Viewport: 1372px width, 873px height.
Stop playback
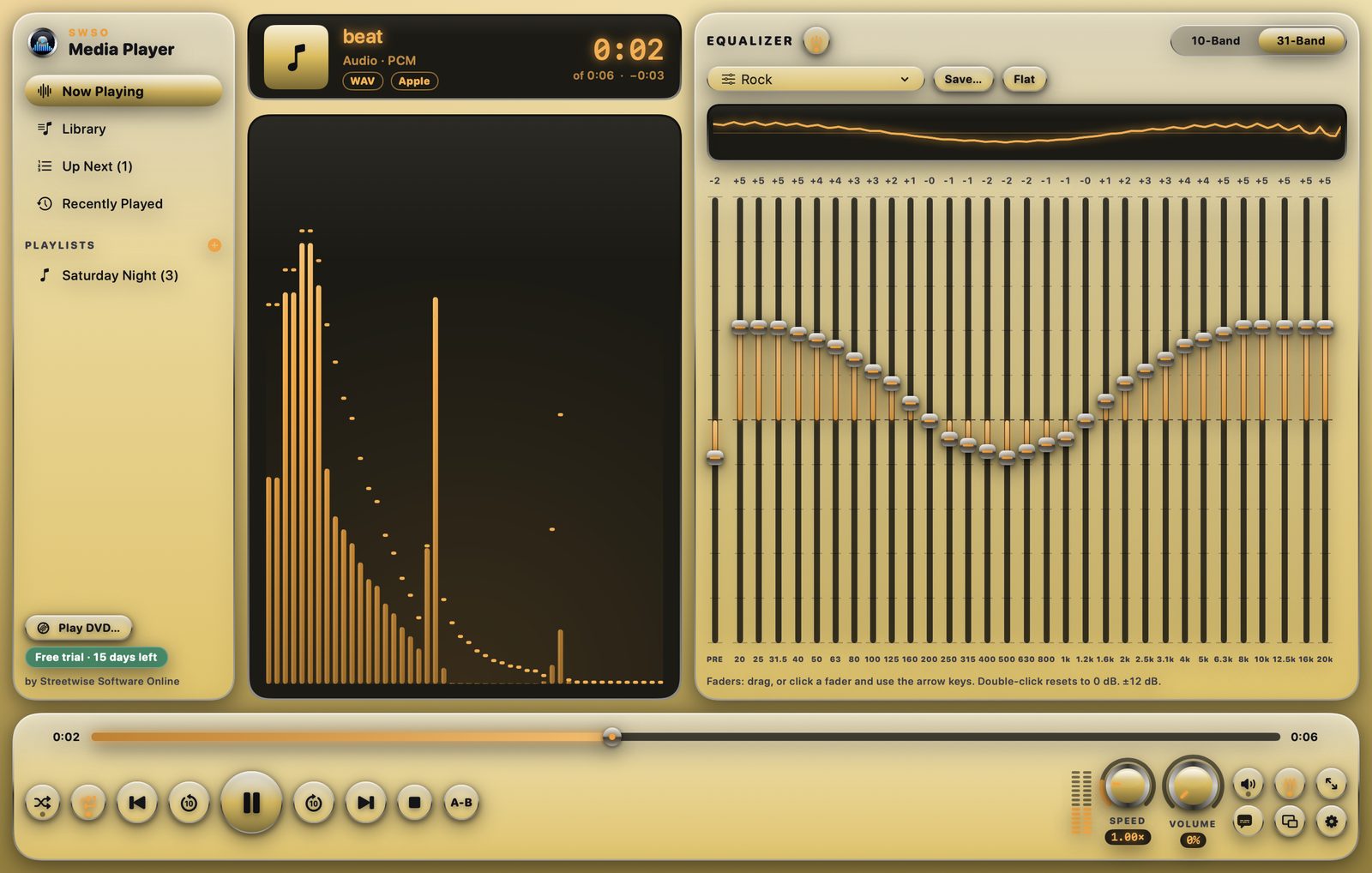tap(414, 803)
